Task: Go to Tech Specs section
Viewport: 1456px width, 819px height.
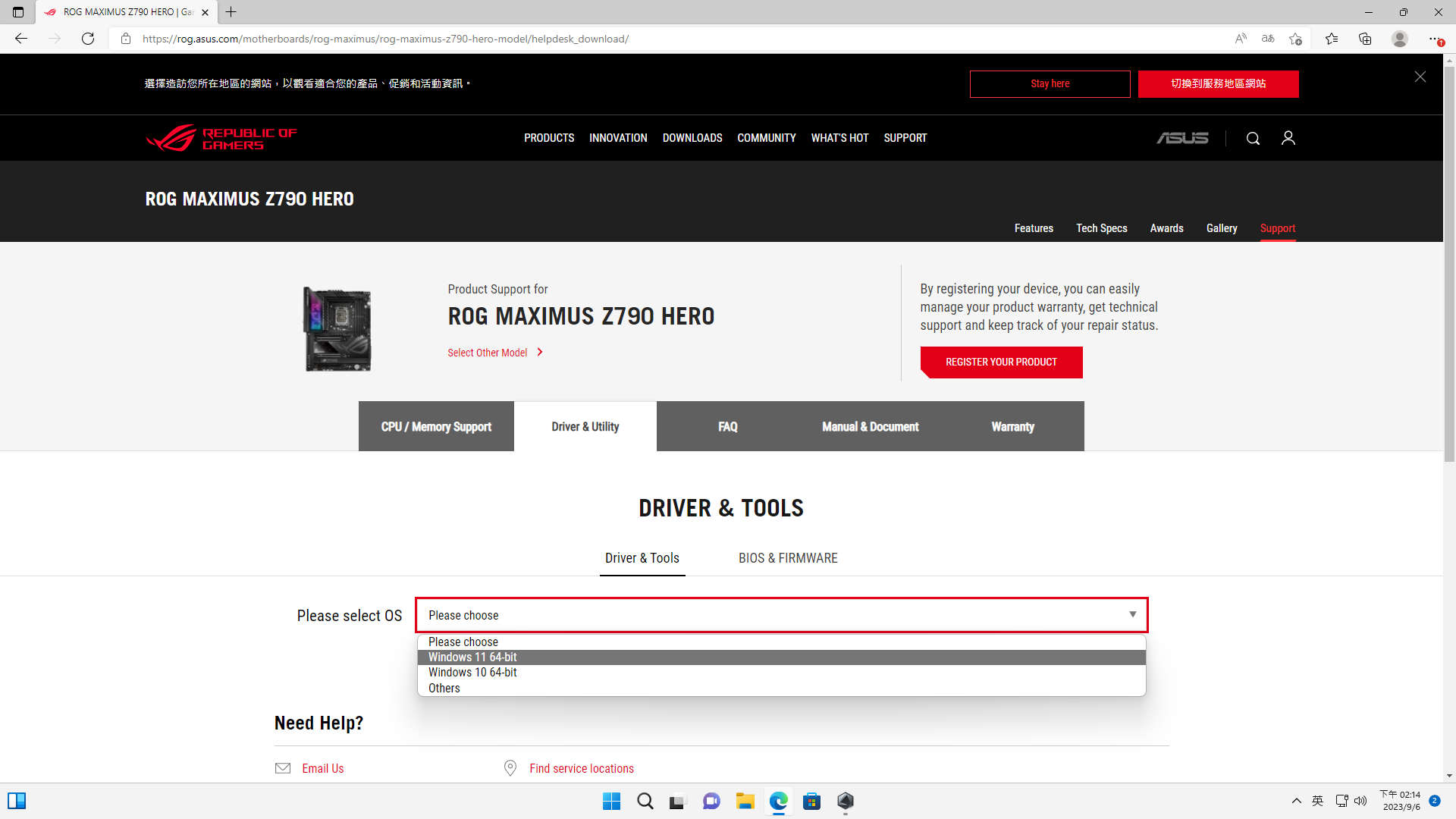Action: click(1102, 228)
